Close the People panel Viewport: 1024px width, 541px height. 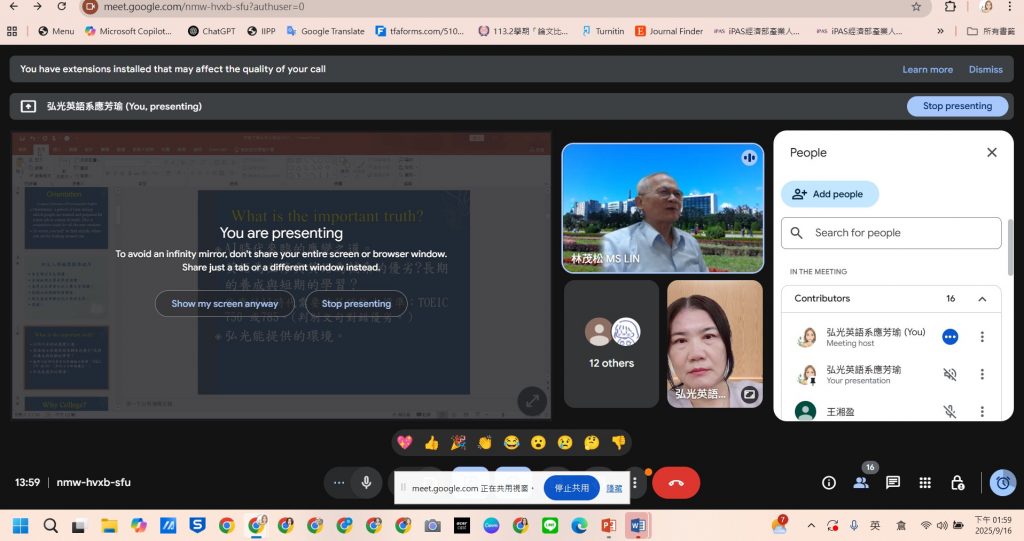[991, 152]
